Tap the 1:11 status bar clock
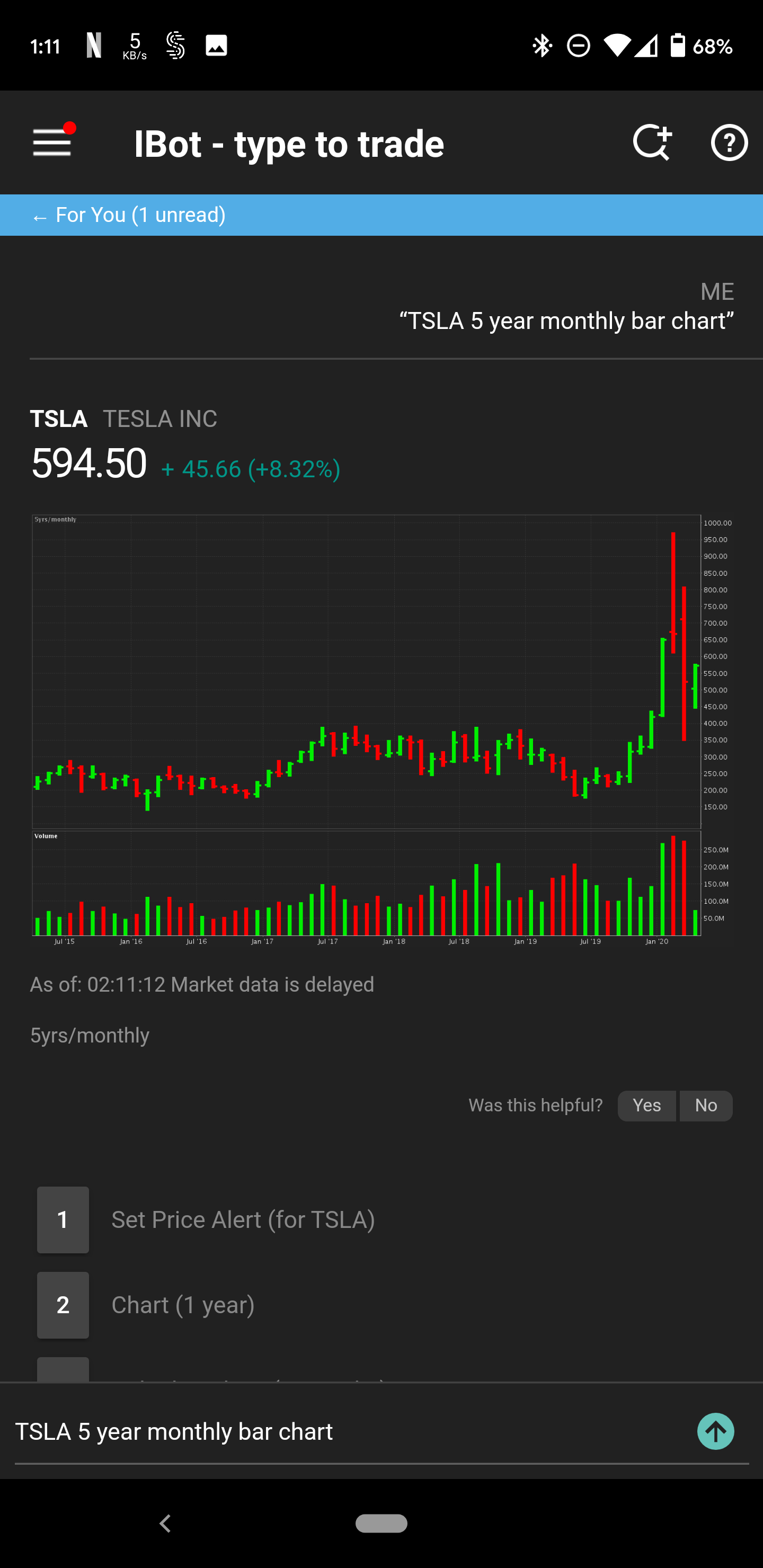 46,46
